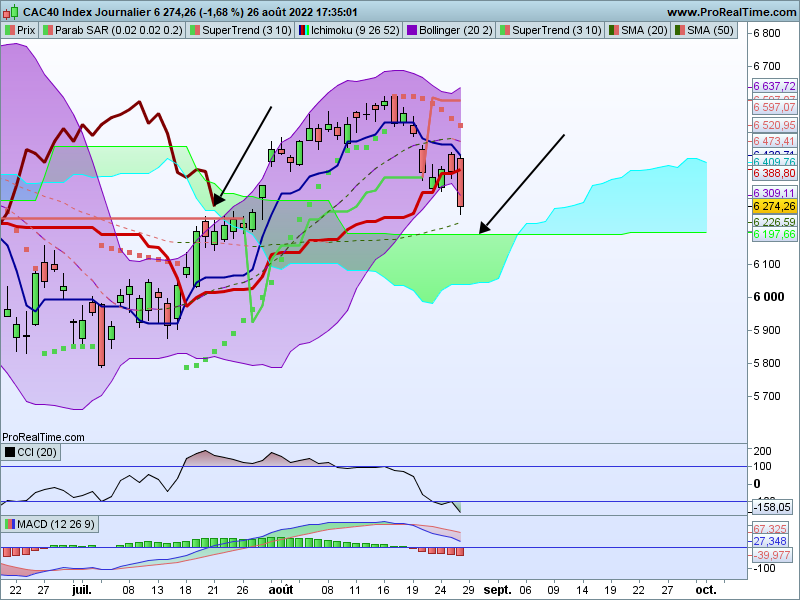This screenshot has width=800, height=600.
Task: Click the 16 date label on time axis
Action: point(383,590)
